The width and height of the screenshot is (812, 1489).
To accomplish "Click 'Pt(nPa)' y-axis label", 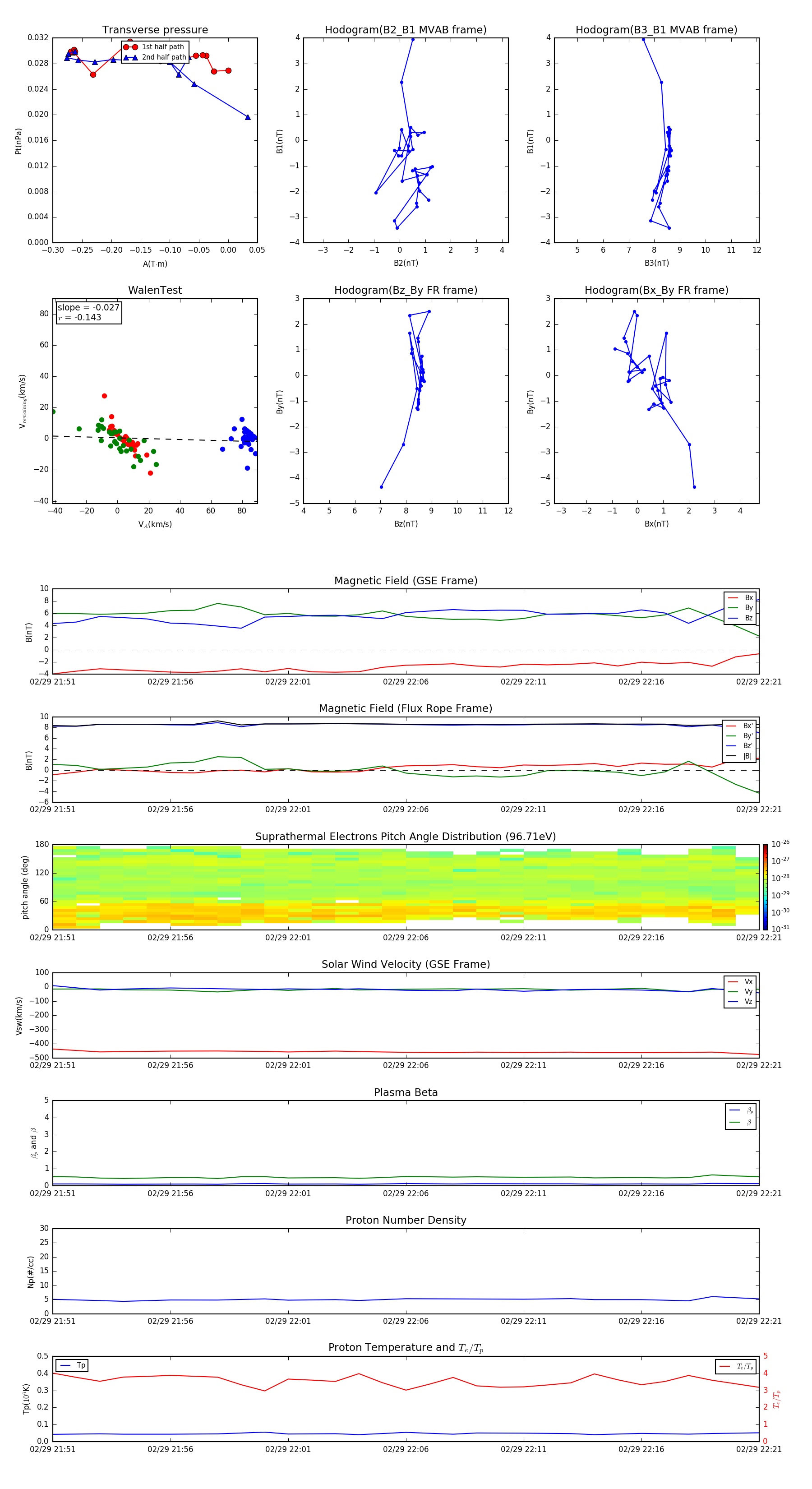I will point(18,140).
